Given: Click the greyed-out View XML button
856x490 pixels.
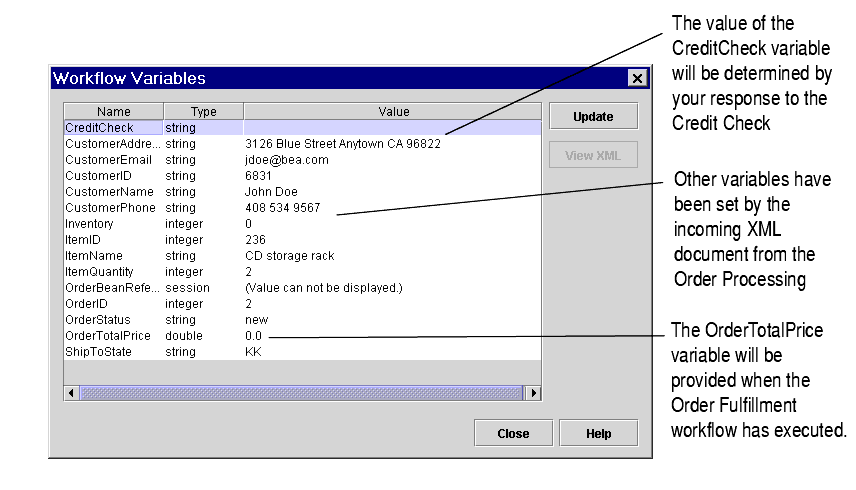Looking at the screenshot, I should click(x=593, y=155).
